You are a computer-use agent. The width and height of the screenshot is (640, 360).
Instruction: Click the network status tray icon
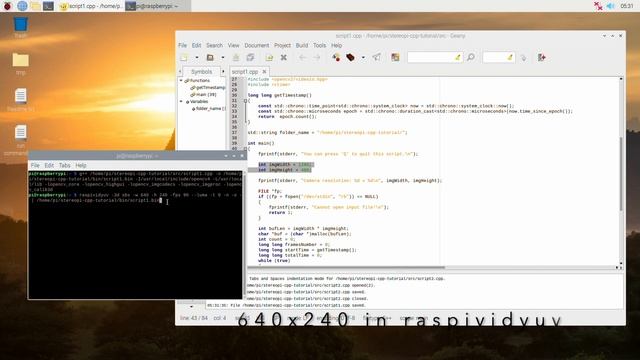click(x=598, y=6)
